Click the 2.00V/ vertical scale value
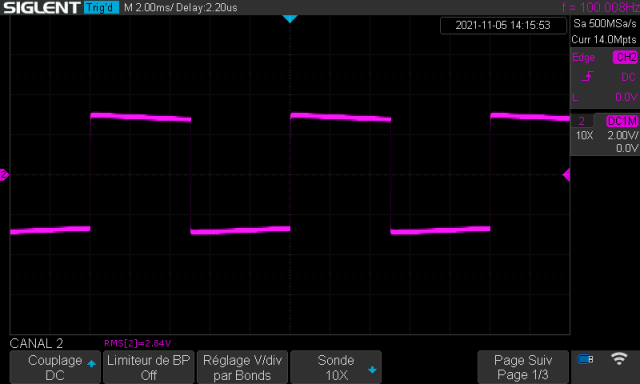 point(623,135)
